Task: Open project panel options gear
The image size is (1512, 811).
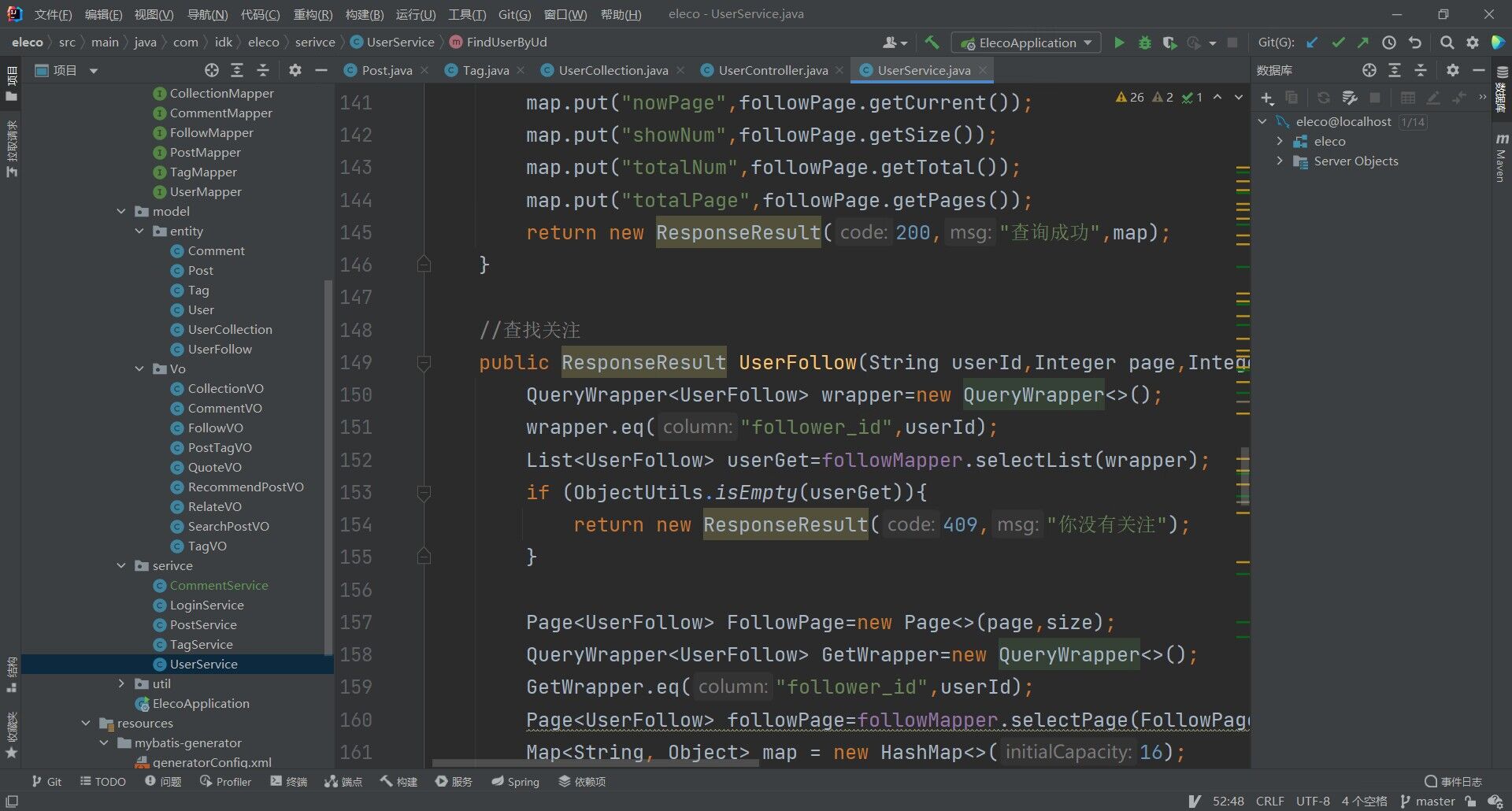Action: 295,70
